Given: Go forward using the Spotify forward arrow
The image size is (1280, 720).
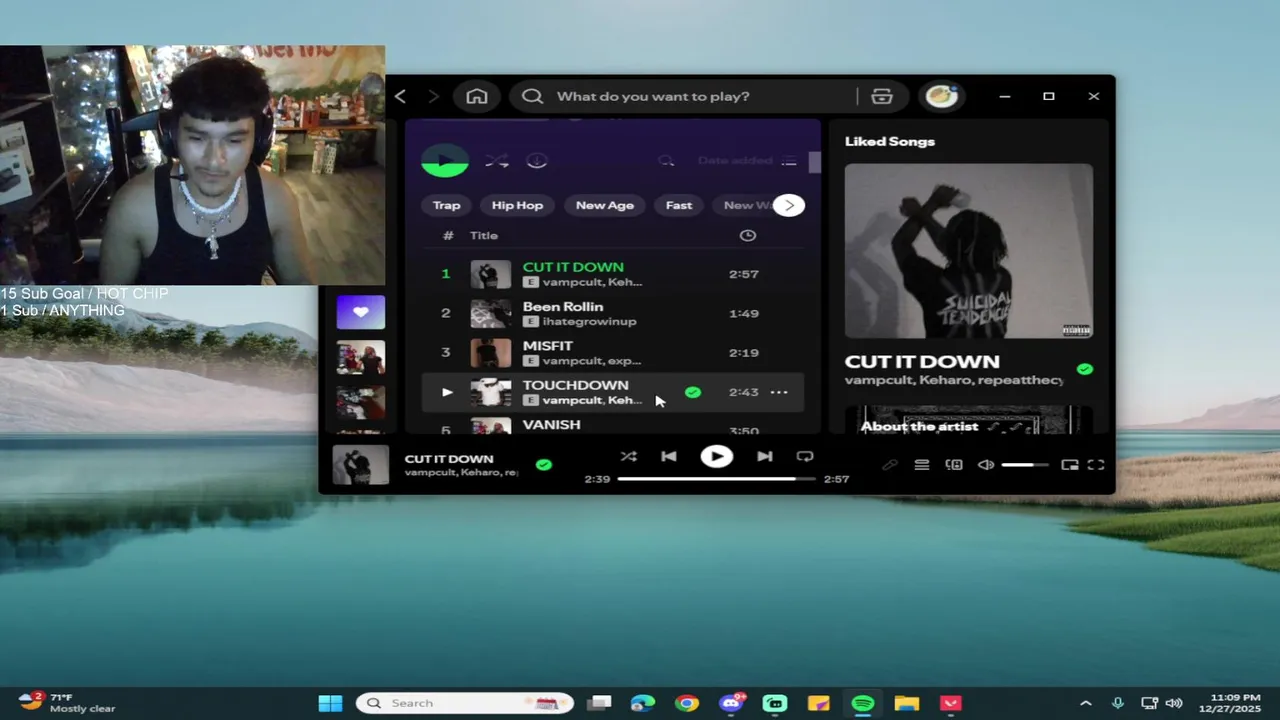Looking at the screenshot, I should 433,96.
